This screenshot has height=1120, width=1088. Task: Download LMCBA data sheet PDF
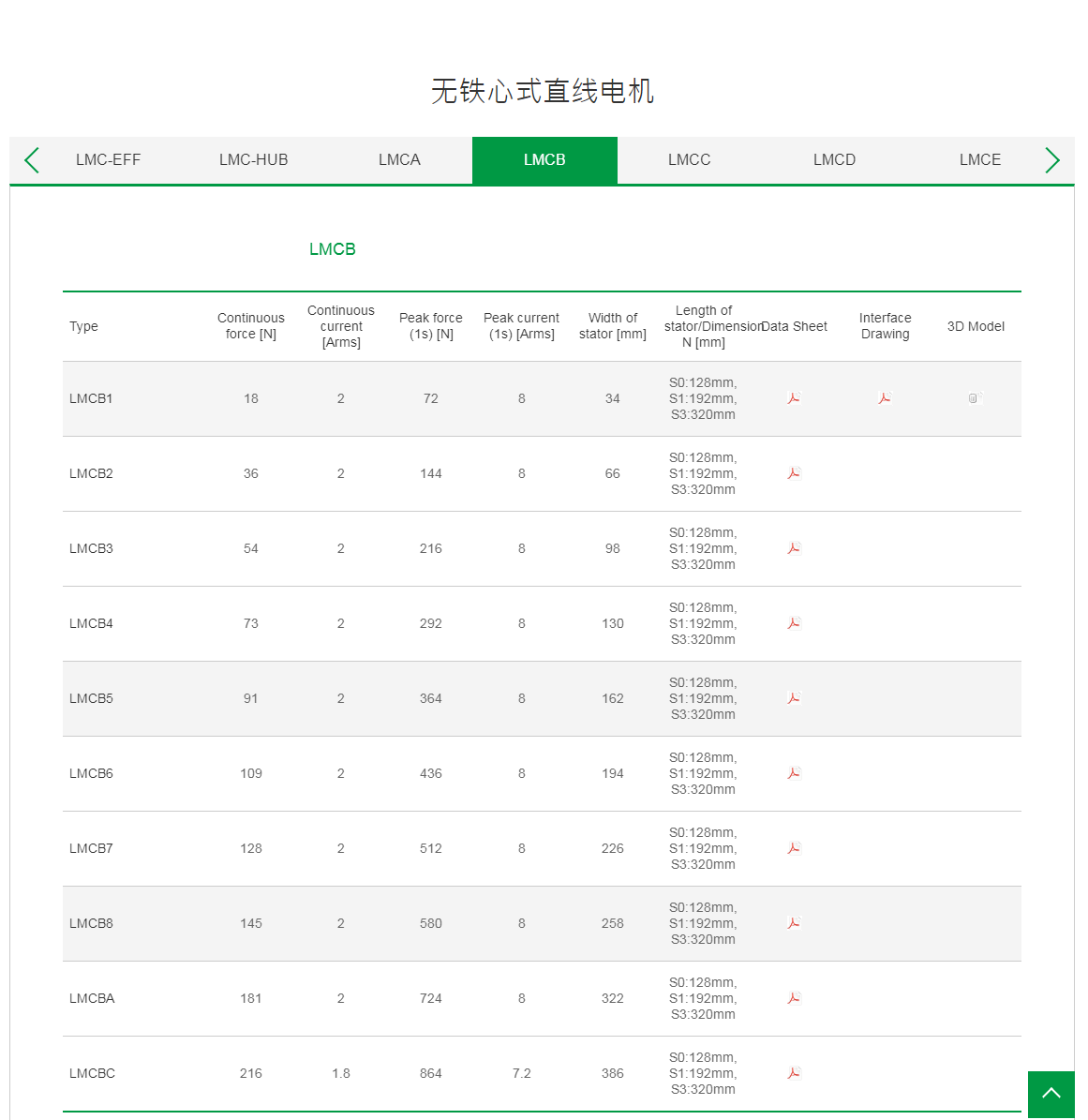click(794, 998)
